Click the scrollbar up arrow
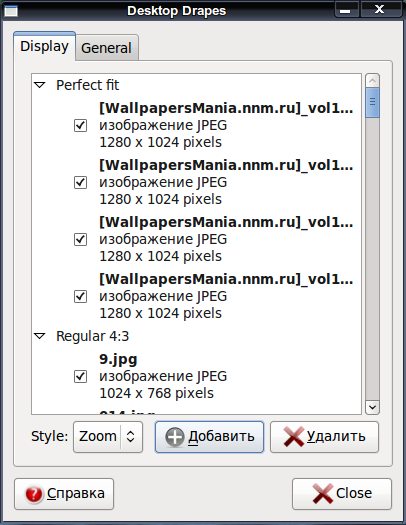 372,81
